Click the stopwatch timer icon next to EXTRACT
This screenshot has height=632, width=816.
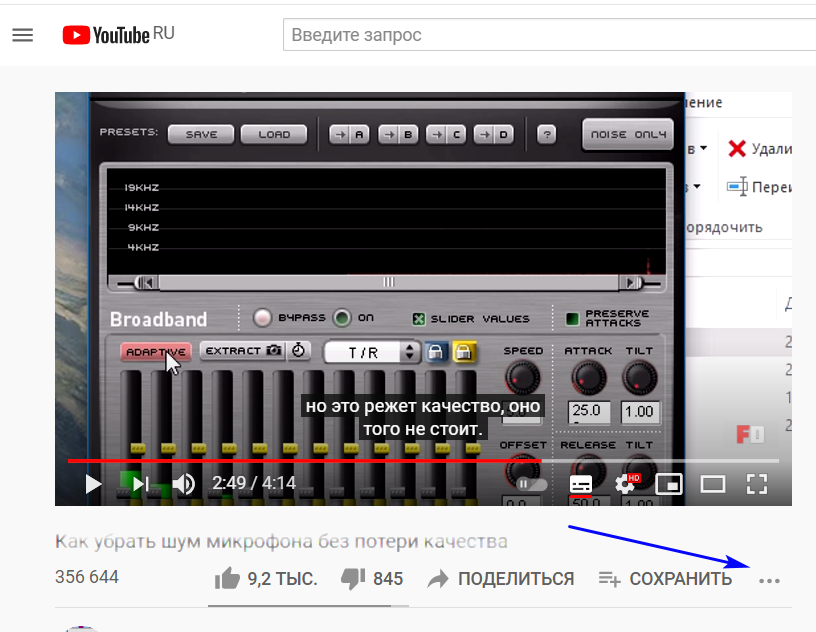pyautogui.click(x=299, y=350)
